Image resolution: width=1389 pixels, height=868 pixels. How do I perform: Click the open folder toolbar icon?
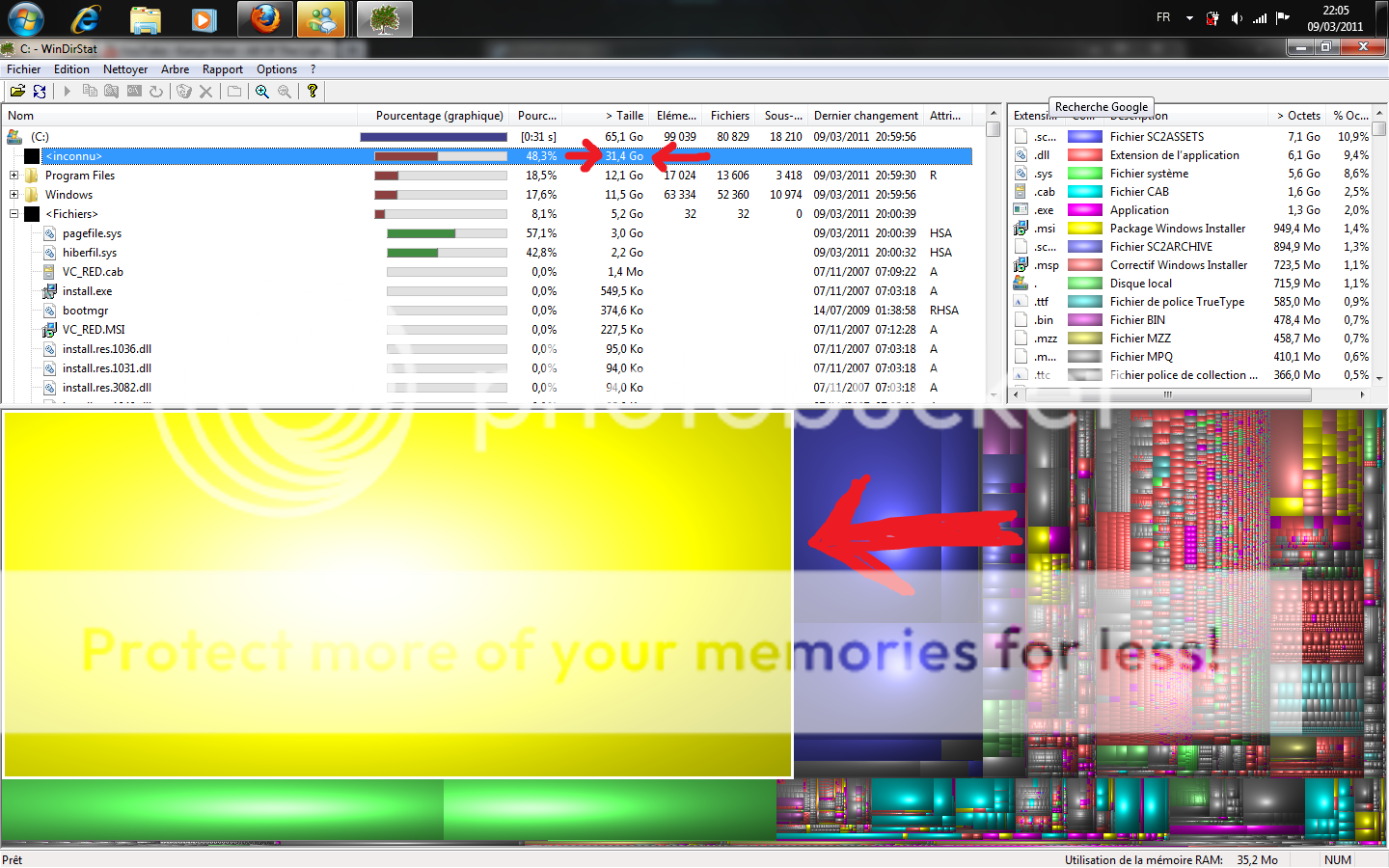pyautogui.click(x=17, y=91)
